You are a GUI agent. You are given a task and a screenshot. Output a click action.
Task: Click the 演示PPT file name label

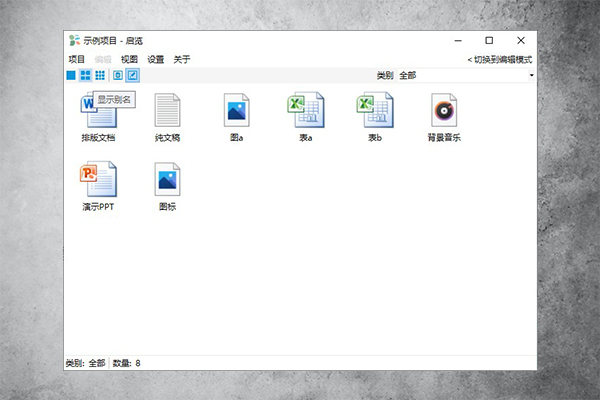[98, 207]
